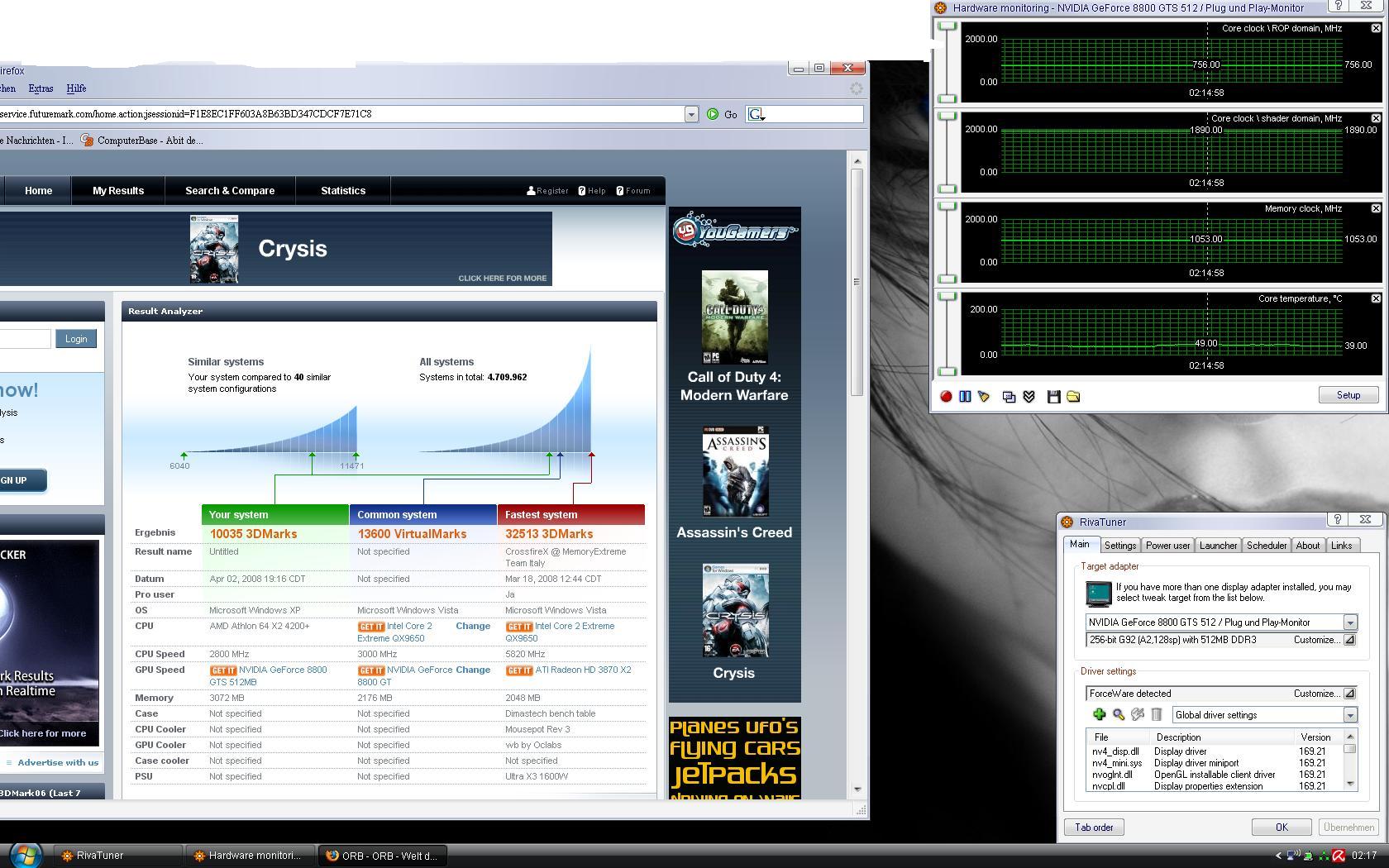This screenshot has width=1389, height=868.
Task: Click the Firefox search input field
Action: [814, 114]
